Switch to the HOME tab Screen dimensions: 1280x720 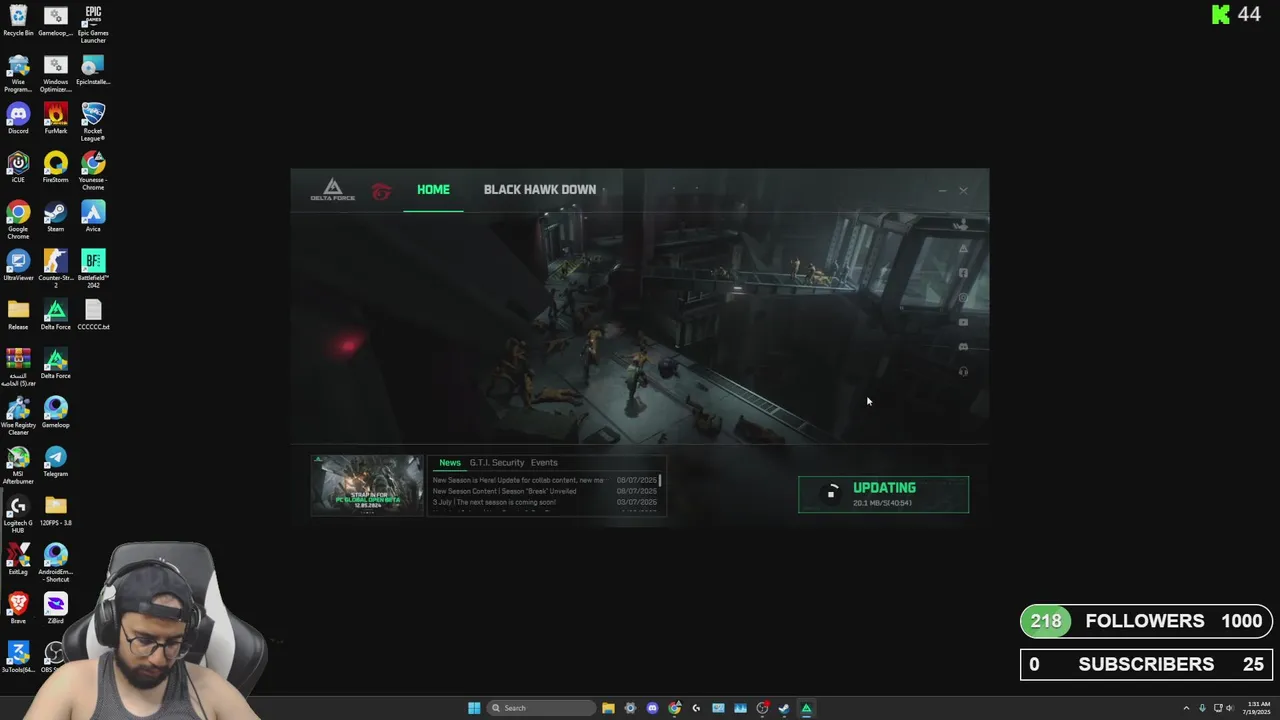(x=433, y=190)
